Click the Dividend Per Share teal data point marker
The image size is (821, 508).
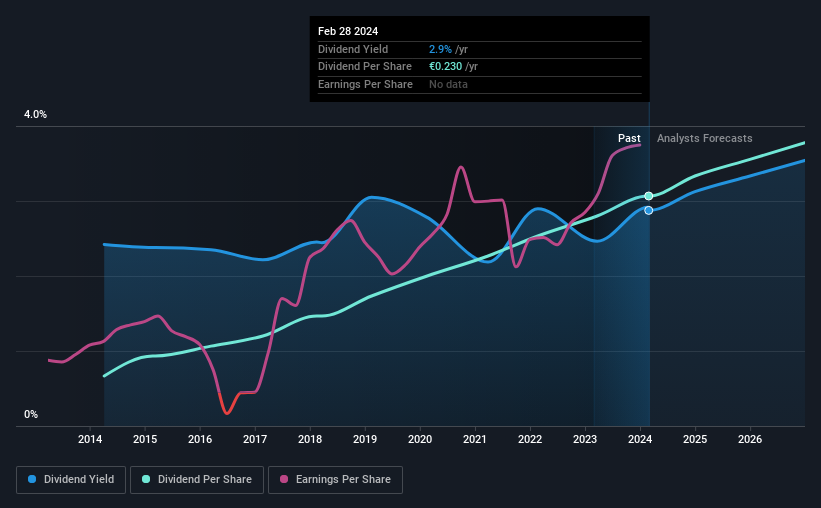649,196
